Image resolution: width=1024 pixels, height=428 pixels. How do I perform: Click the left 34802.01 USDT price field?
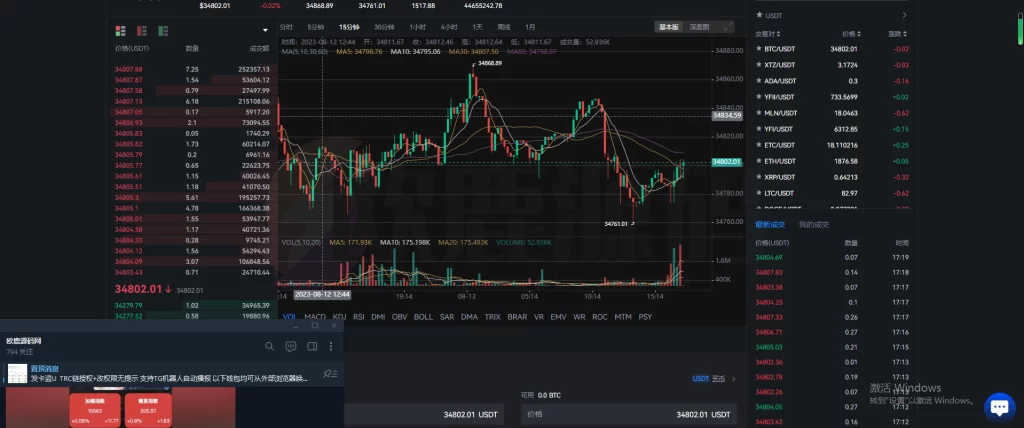coord(423,414)
